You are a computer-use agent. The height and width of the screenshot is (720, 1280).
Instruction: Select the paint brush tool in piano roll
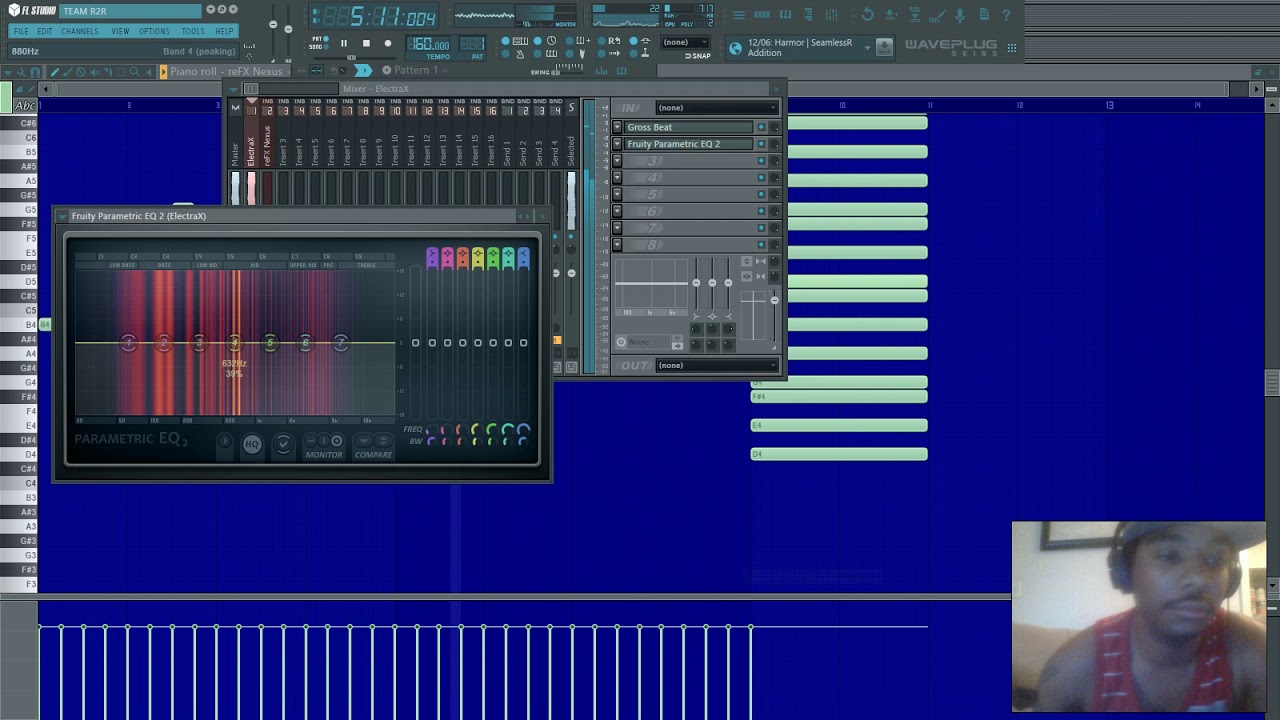(68, 72)
